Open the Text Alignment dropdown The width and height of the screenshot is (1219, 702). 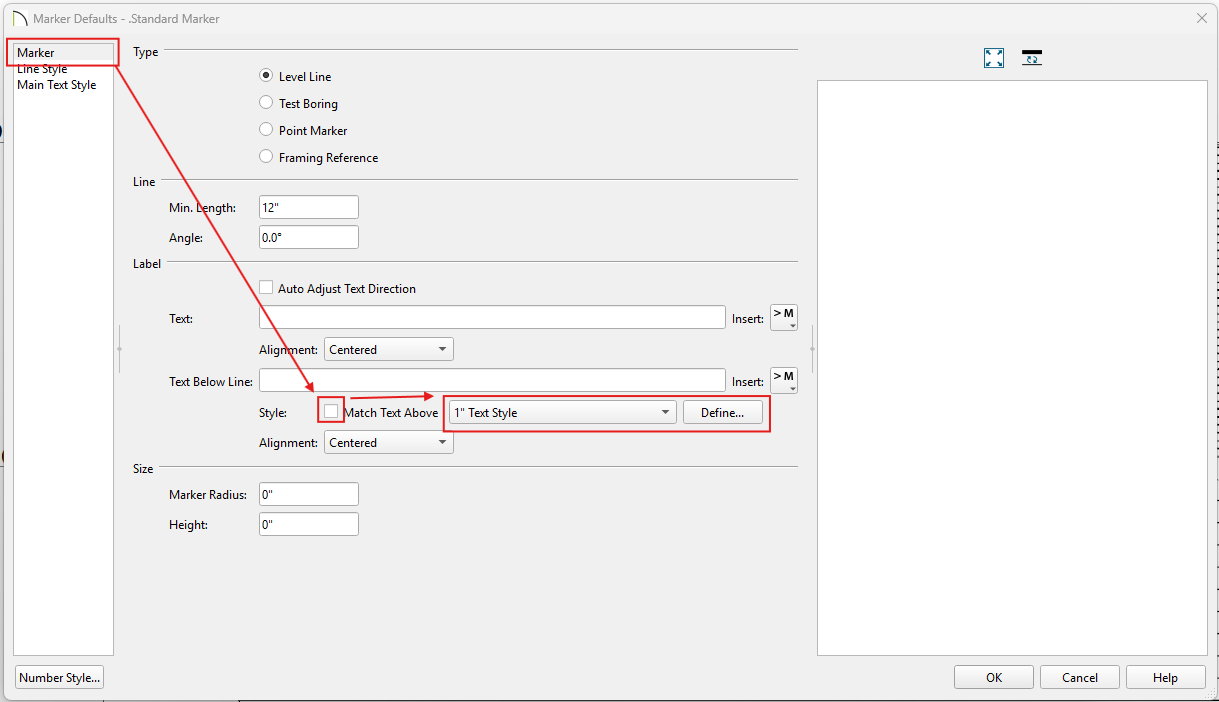coord(388,350)
